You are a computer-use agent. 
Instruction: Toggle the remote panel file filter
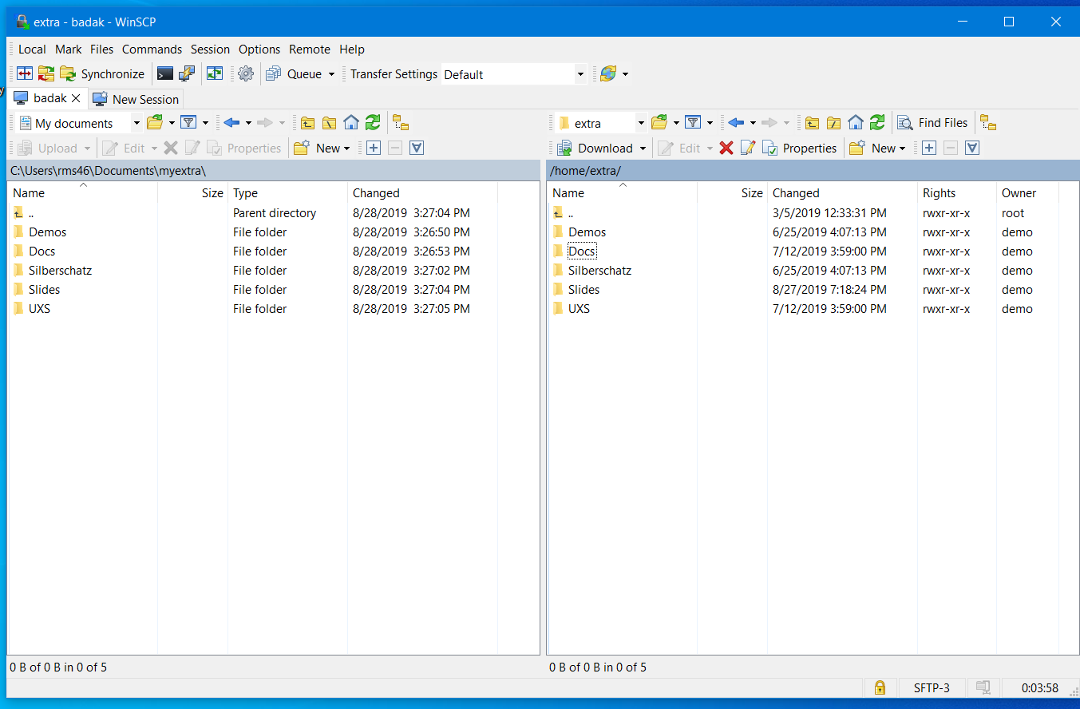tap(692, 123)
